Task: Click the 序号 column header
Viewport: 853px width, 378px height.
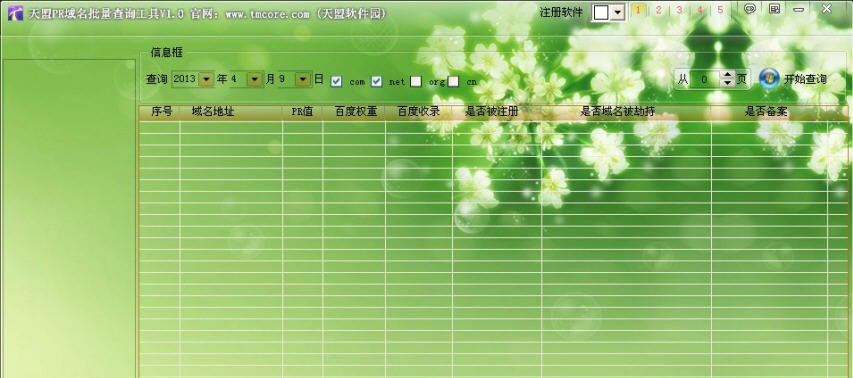Action: tap(161, 112)
